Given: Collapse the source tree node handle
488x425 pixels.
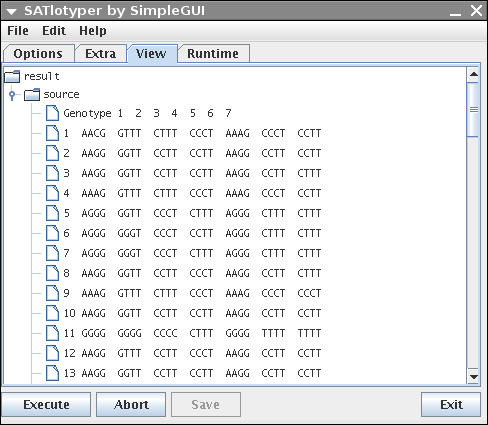Looking at the screenshot, I should coord(12,95).
